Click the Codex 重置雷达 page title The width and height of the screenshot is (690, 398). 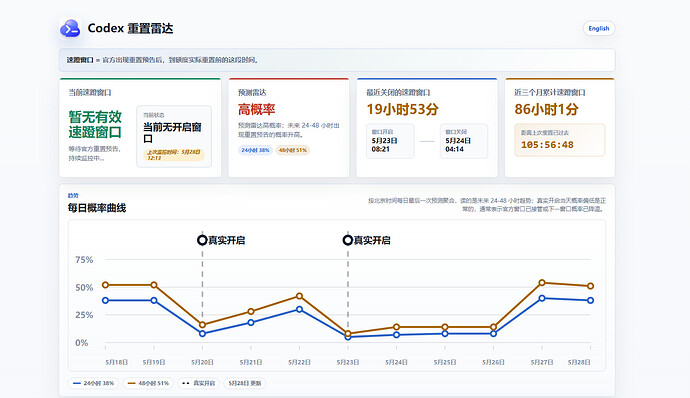click(130, 28)
